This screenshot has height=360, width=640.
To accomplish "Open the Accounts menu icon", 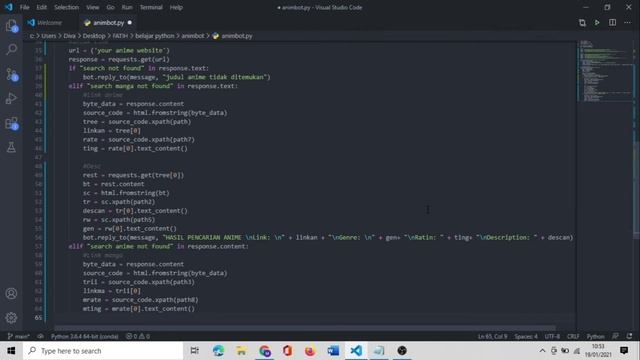I will 11,293.
